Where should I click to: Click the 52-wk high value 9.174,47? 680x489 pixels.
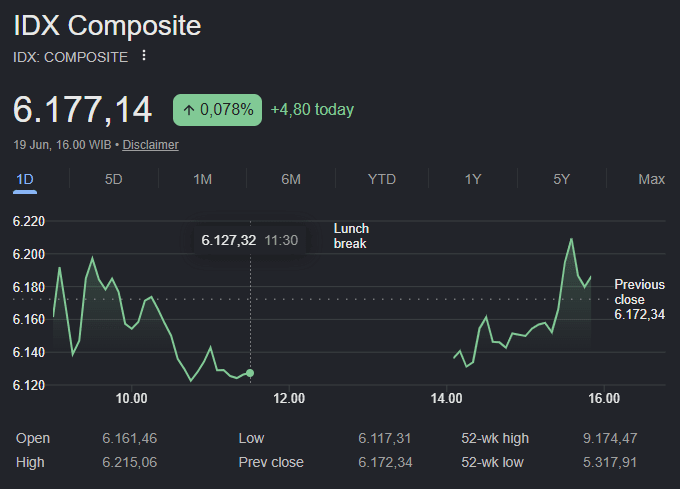tap(610, 438)
